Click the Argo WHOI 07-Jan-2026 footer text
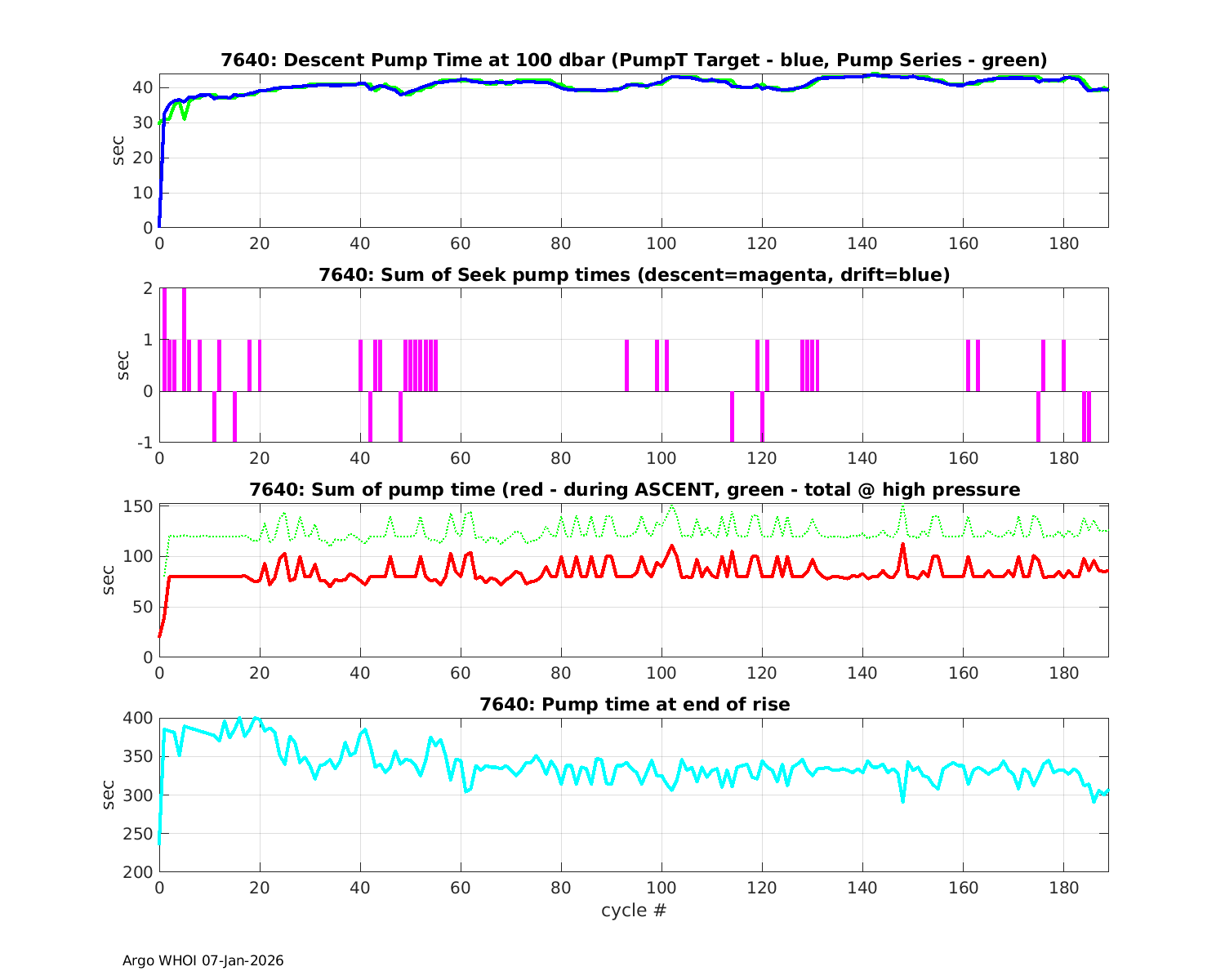The width and height of the screenshot is (1225, 980). [203, 960]
